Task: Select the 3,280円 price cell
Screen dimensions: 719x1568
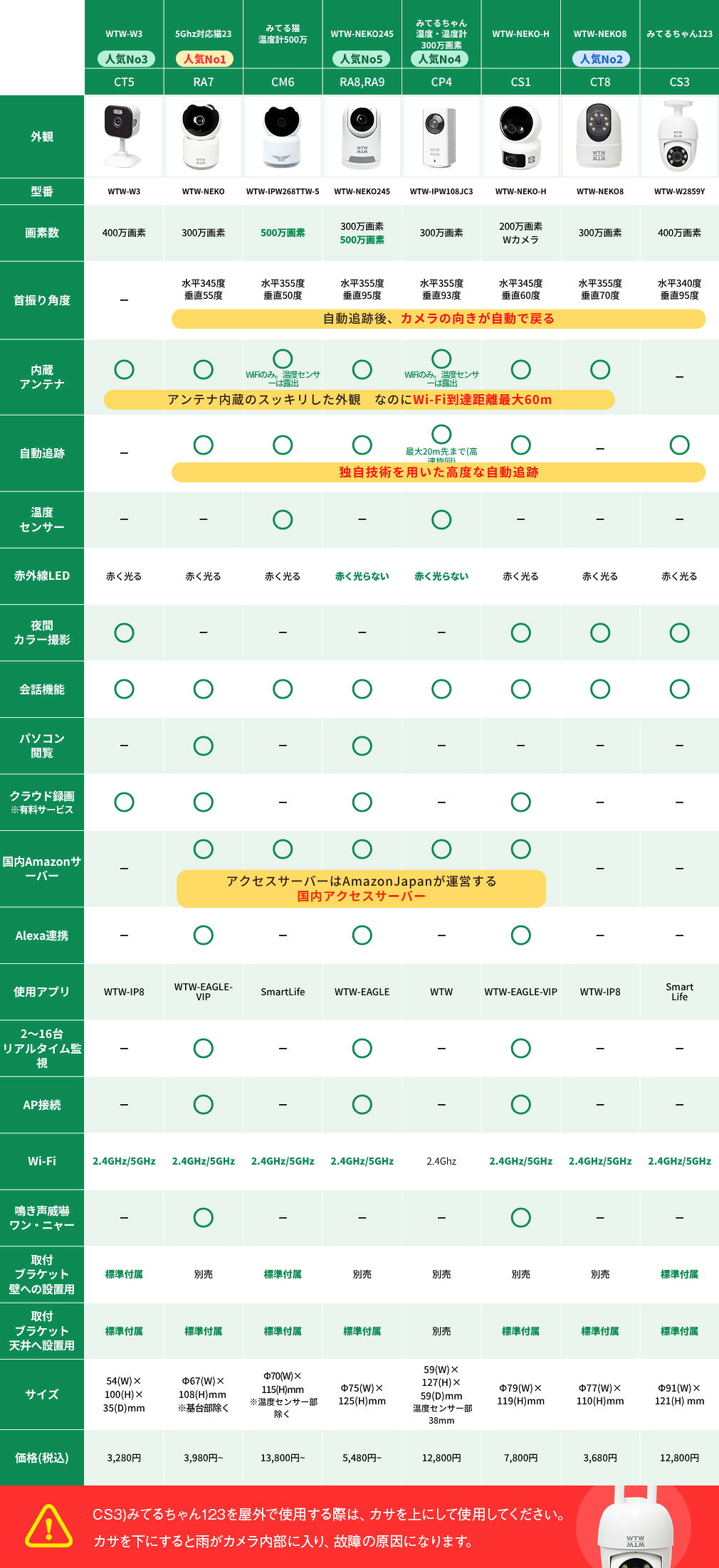Action: (124, 1458)
